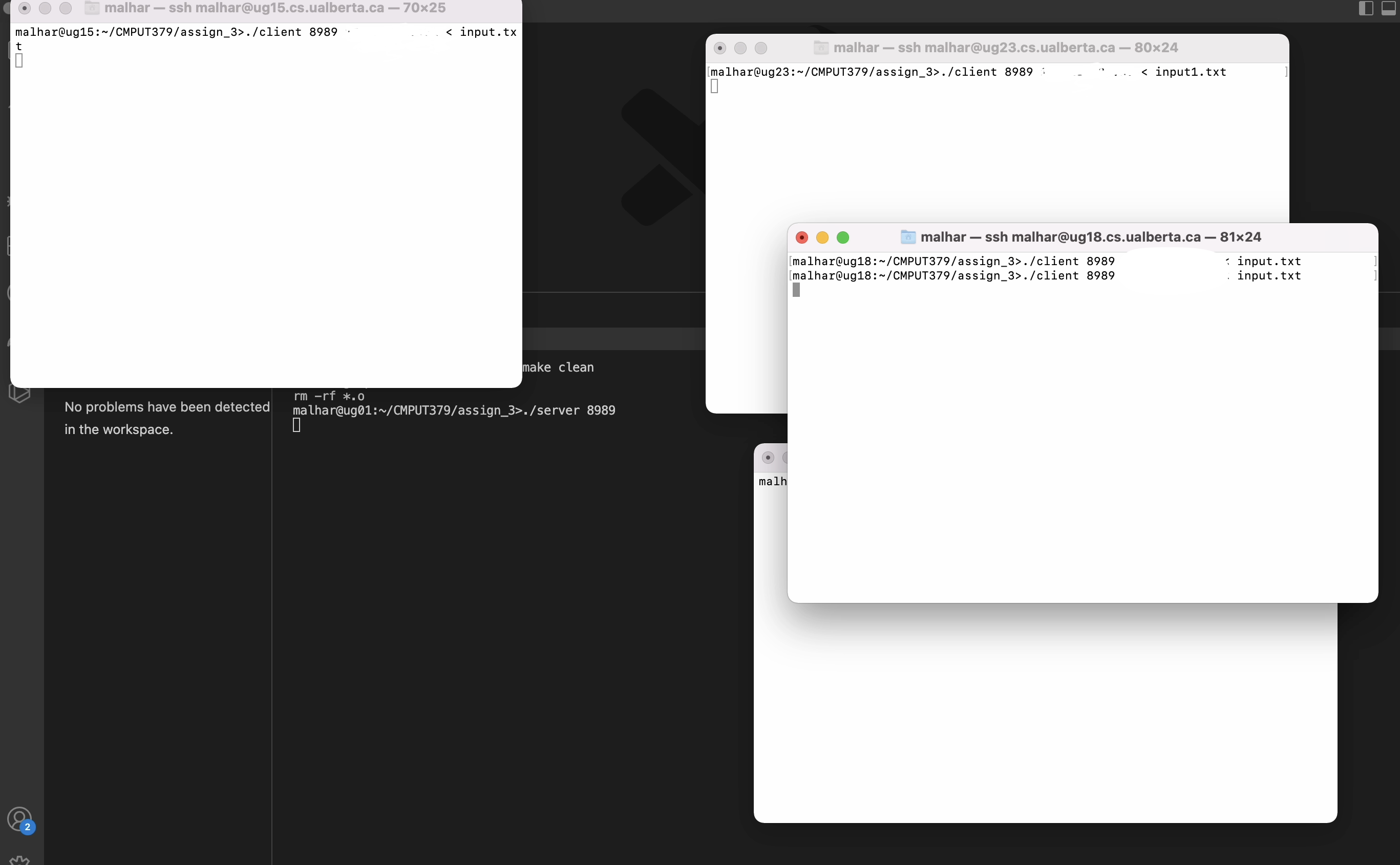Click the './server 8989' command line
This screenshot has height=865, width=1400.
[x=454, y=410]
